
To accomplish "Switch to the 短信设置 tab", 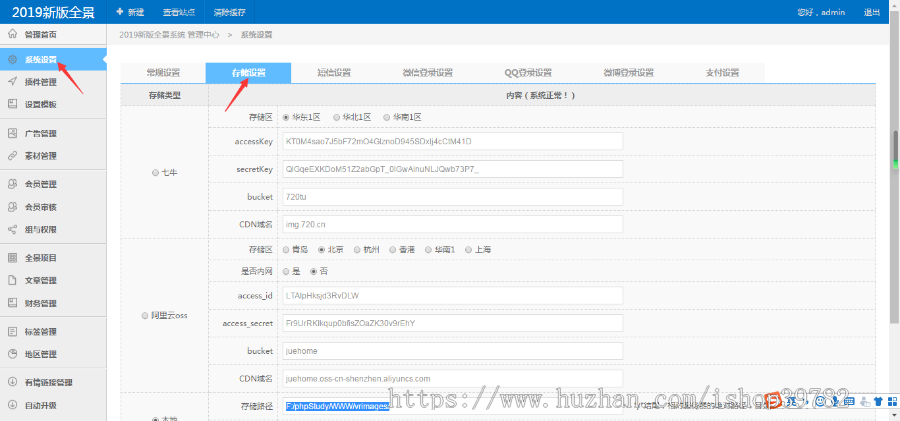I will pos(334,73).
